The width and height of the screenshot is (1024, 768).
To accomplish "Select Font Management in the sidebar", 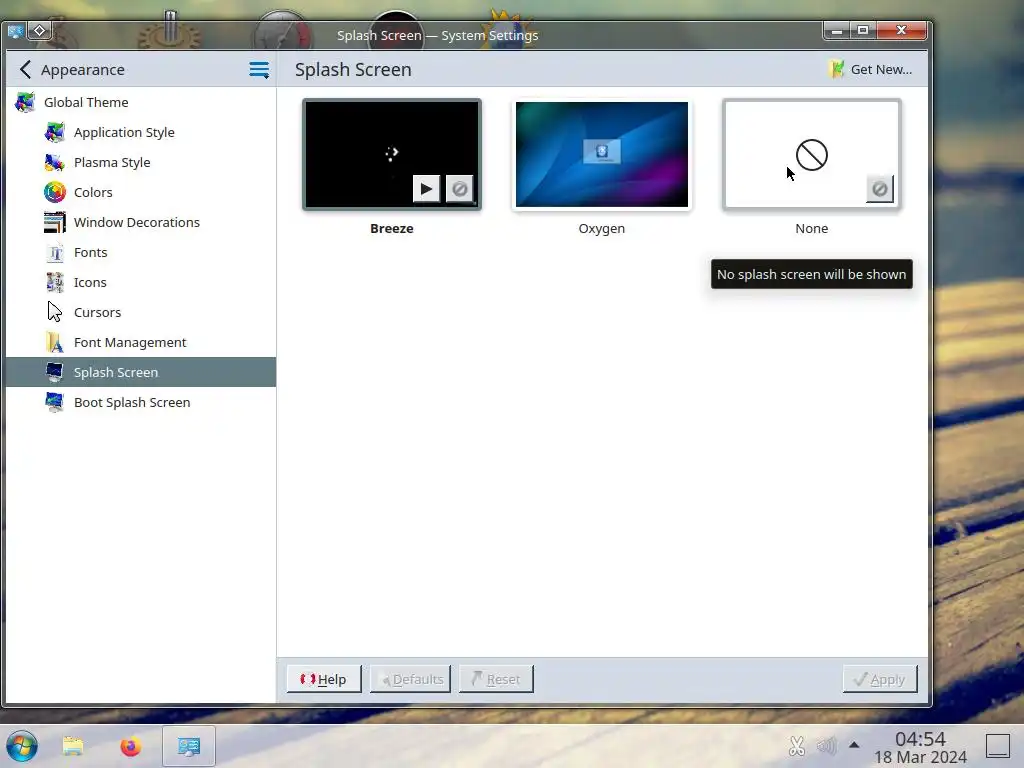I will pyautogui.click(x=140, y=343).
